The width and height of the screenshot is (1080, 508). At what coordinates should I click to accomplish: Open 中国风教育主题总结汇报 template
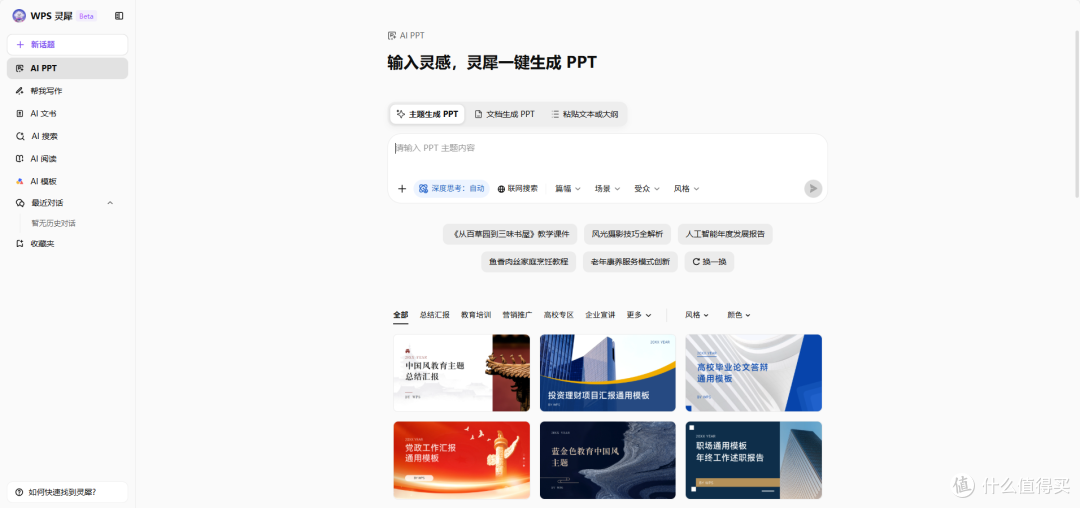coord(461,373)
